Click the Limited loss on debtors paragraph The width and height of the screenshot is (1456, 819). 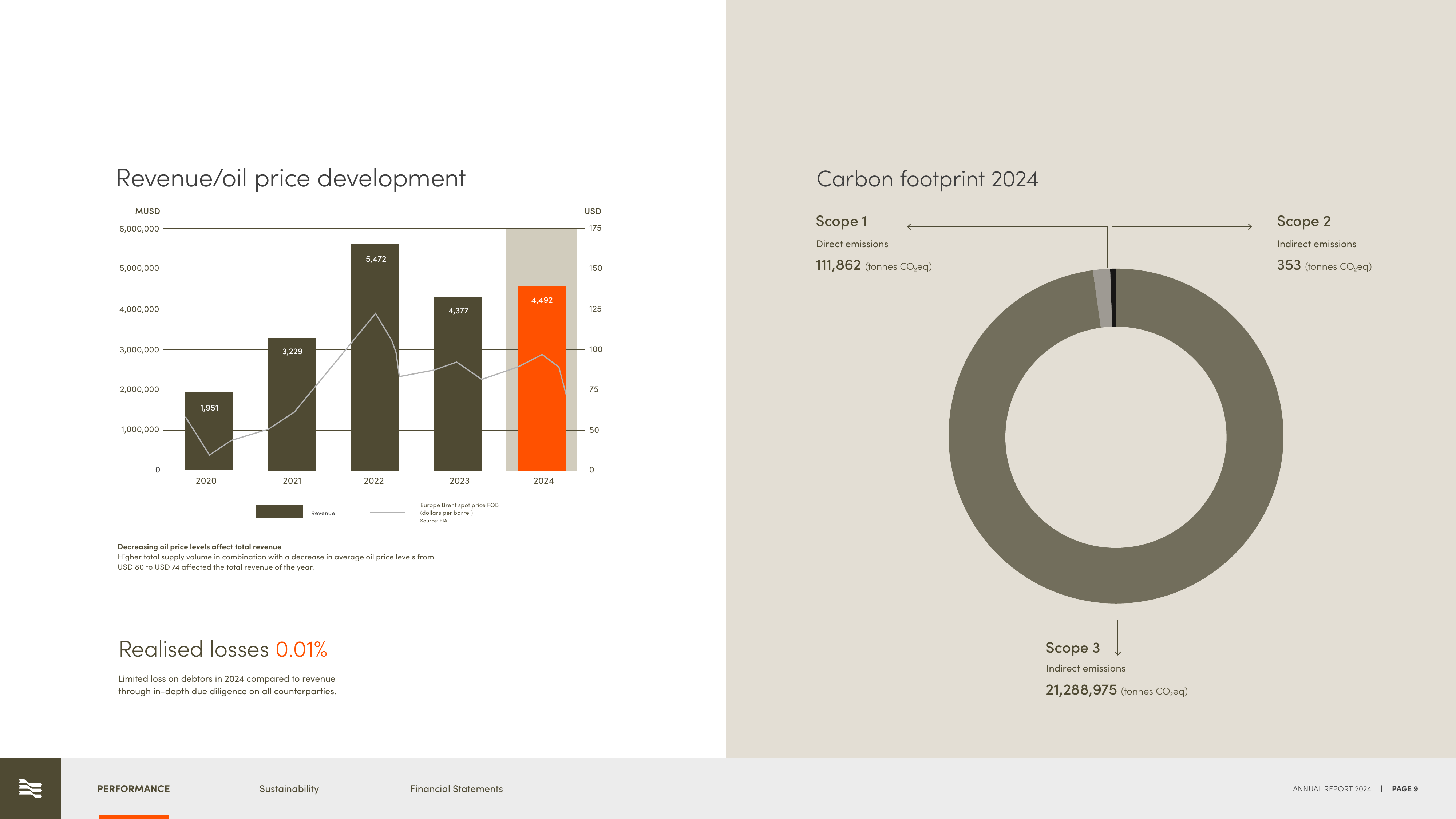coord(227,684)
